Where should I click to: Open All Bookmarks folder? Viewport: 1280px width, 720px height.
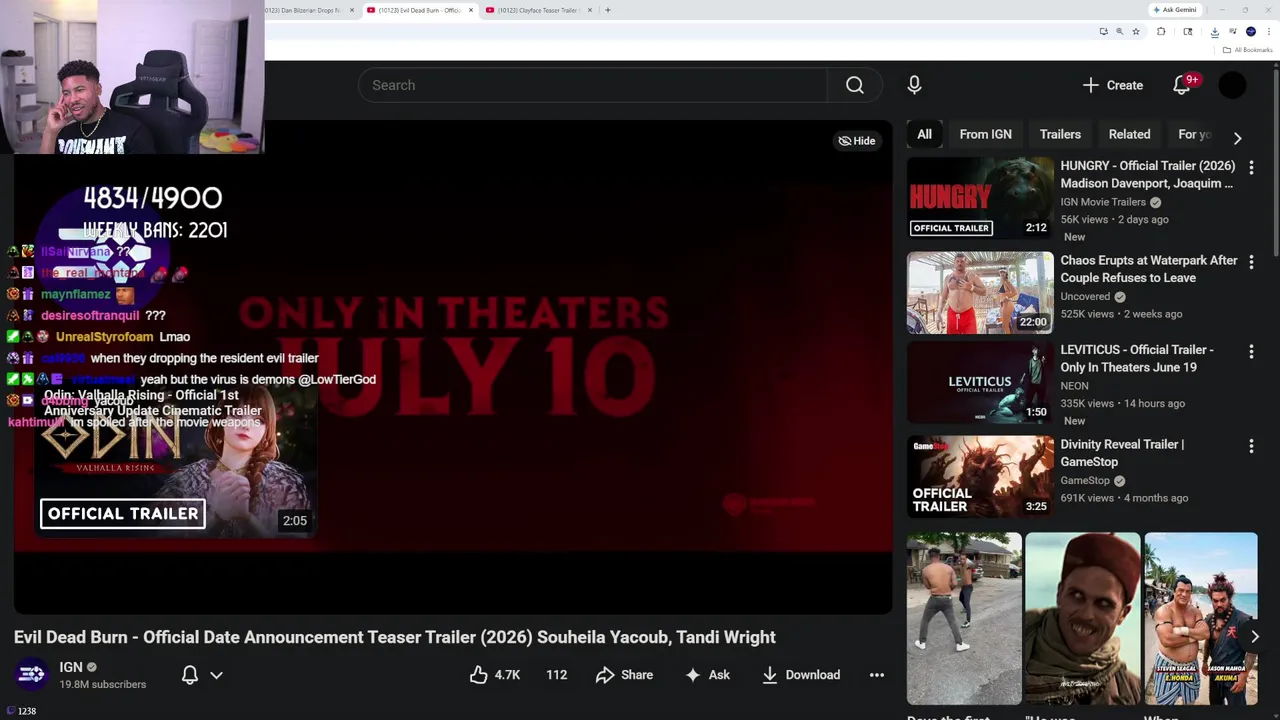[1247, 50]
